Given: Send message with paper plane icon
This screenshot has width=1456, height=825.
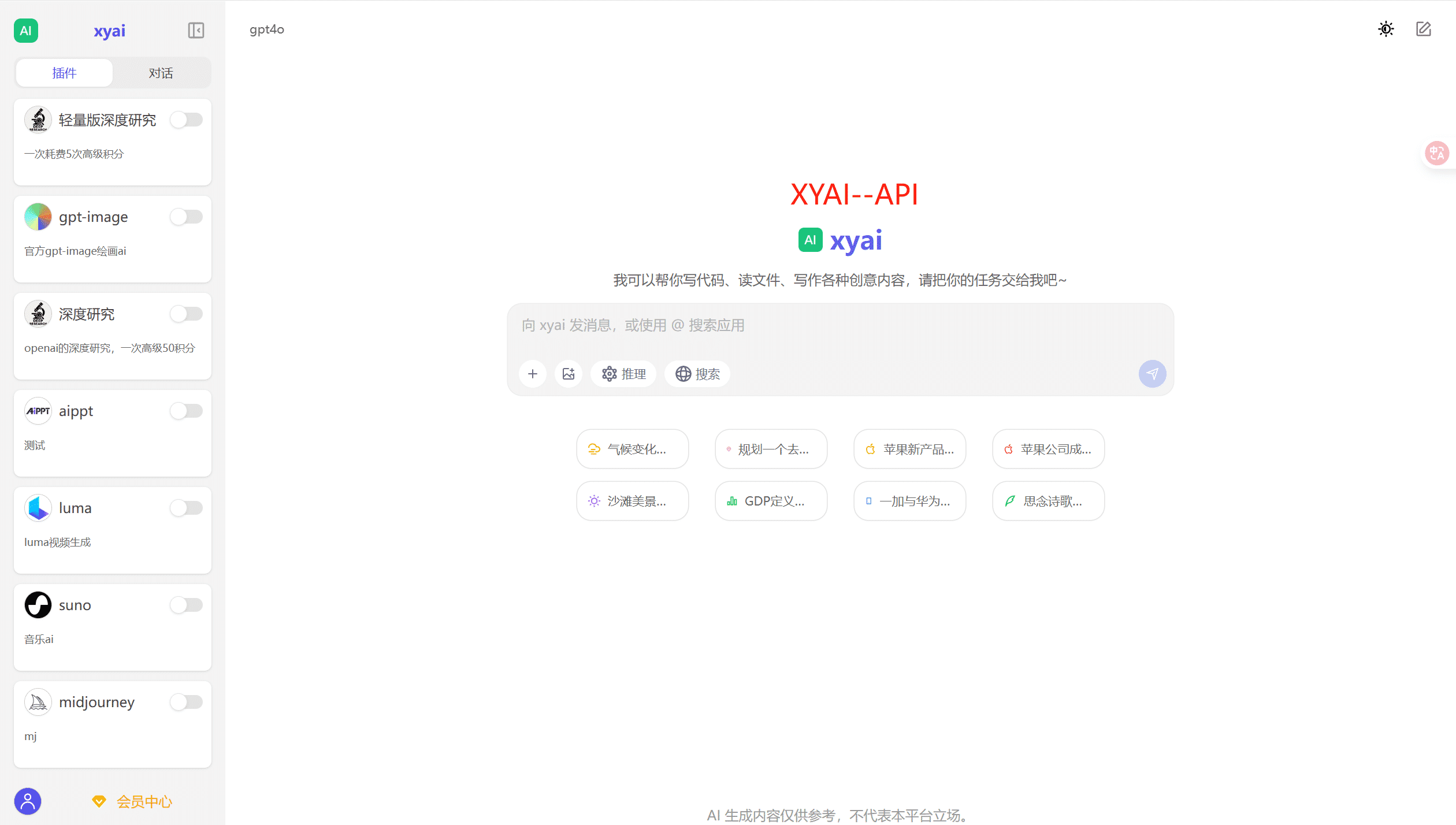Looking at the screenshot, I should [x=1152, y=374].
